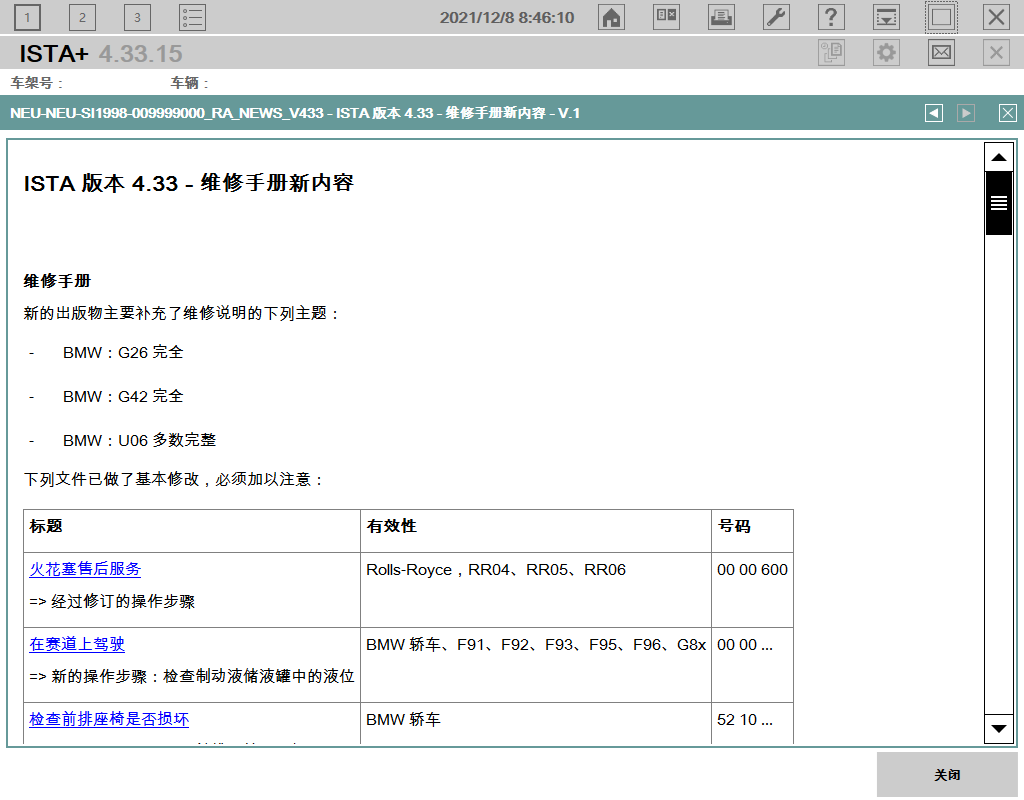Minimize ISTA with the dropdown window icon
This screenshot has width=1024, height=800.
point(886,18)
